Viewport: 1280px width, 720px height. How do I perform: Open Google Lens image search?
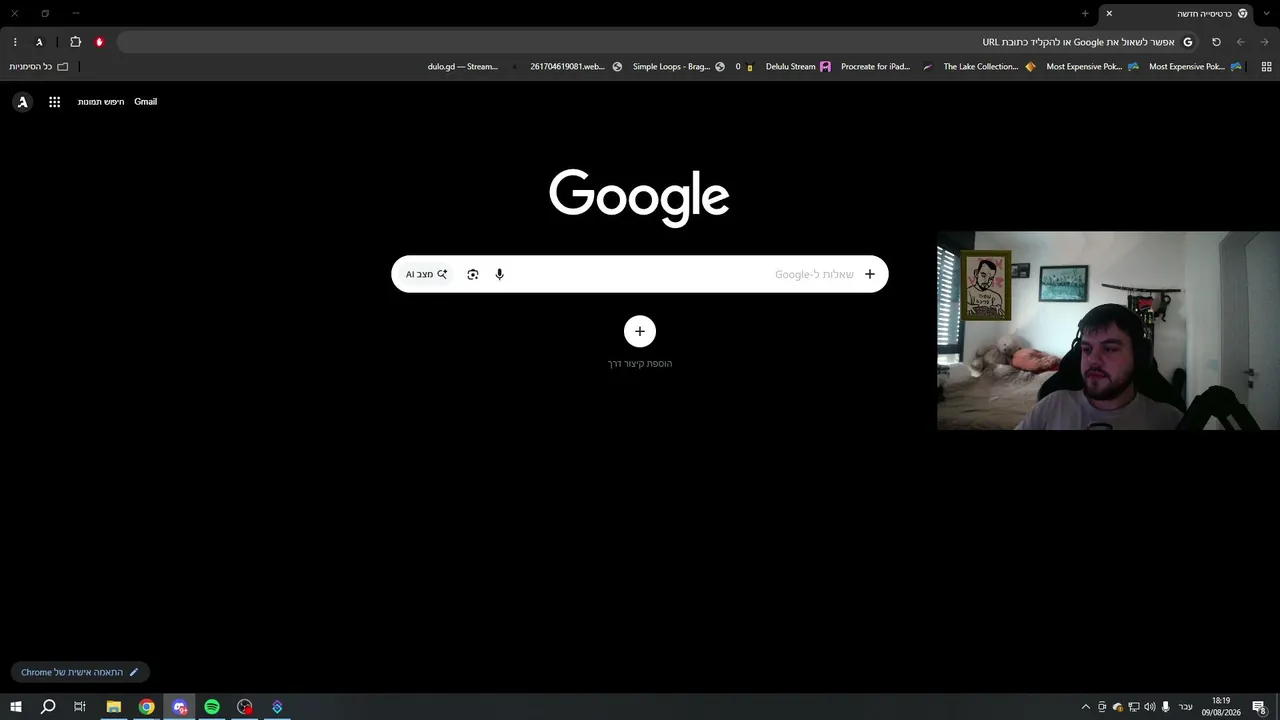point(473,274)
